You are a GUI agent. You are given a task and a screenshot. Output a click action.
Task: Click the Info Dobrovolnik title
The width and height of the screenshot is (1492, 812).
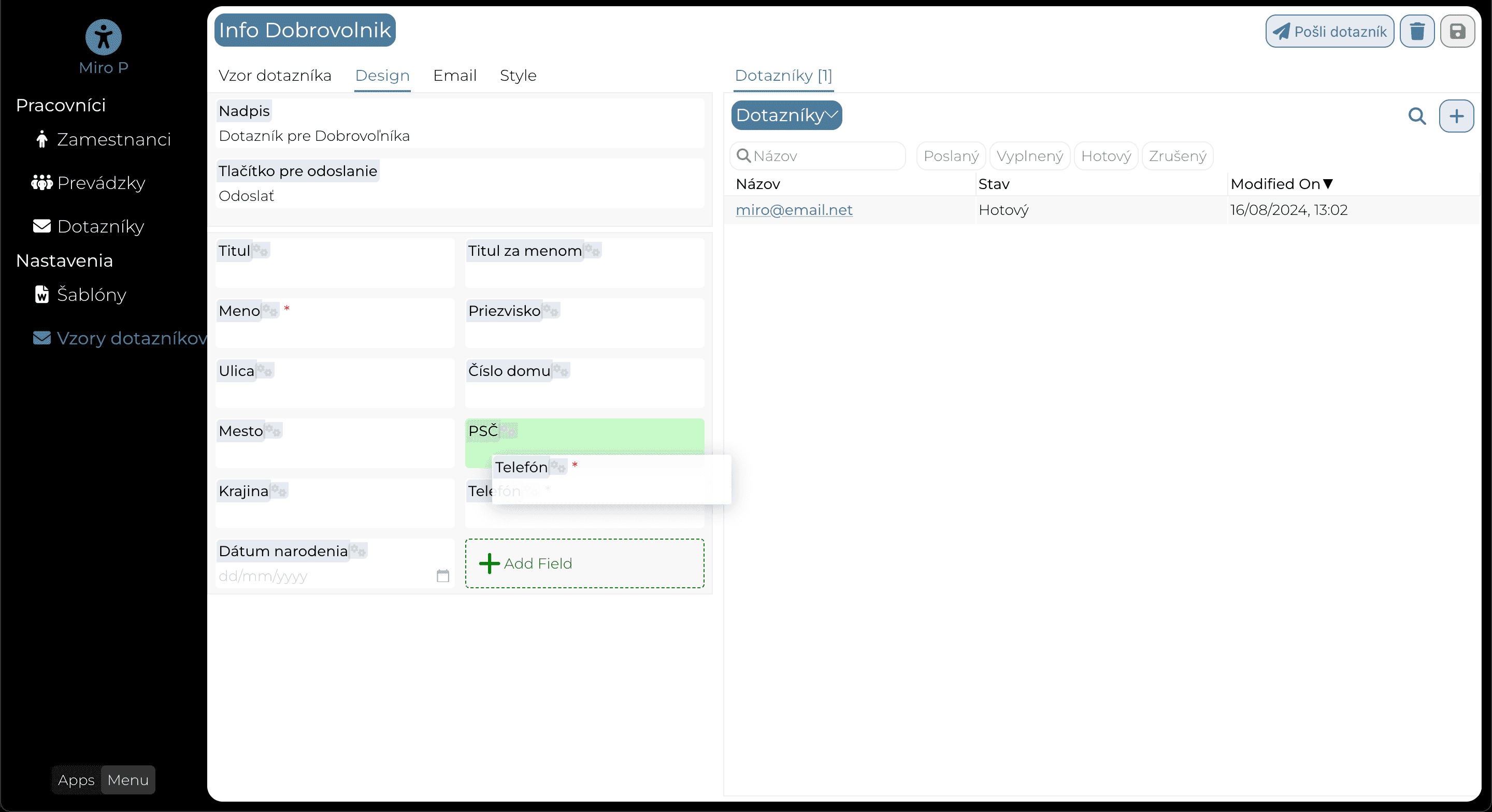[305, 31]
